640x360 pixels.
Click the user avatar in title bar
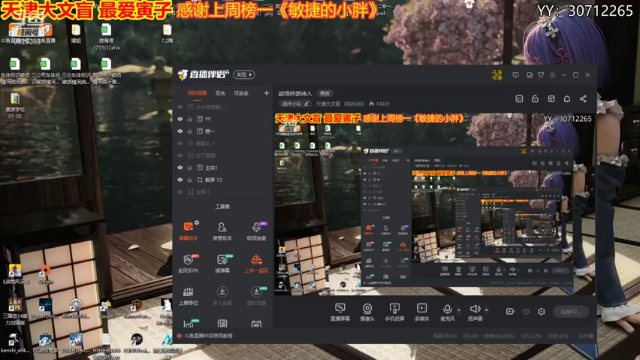point(497,75)
